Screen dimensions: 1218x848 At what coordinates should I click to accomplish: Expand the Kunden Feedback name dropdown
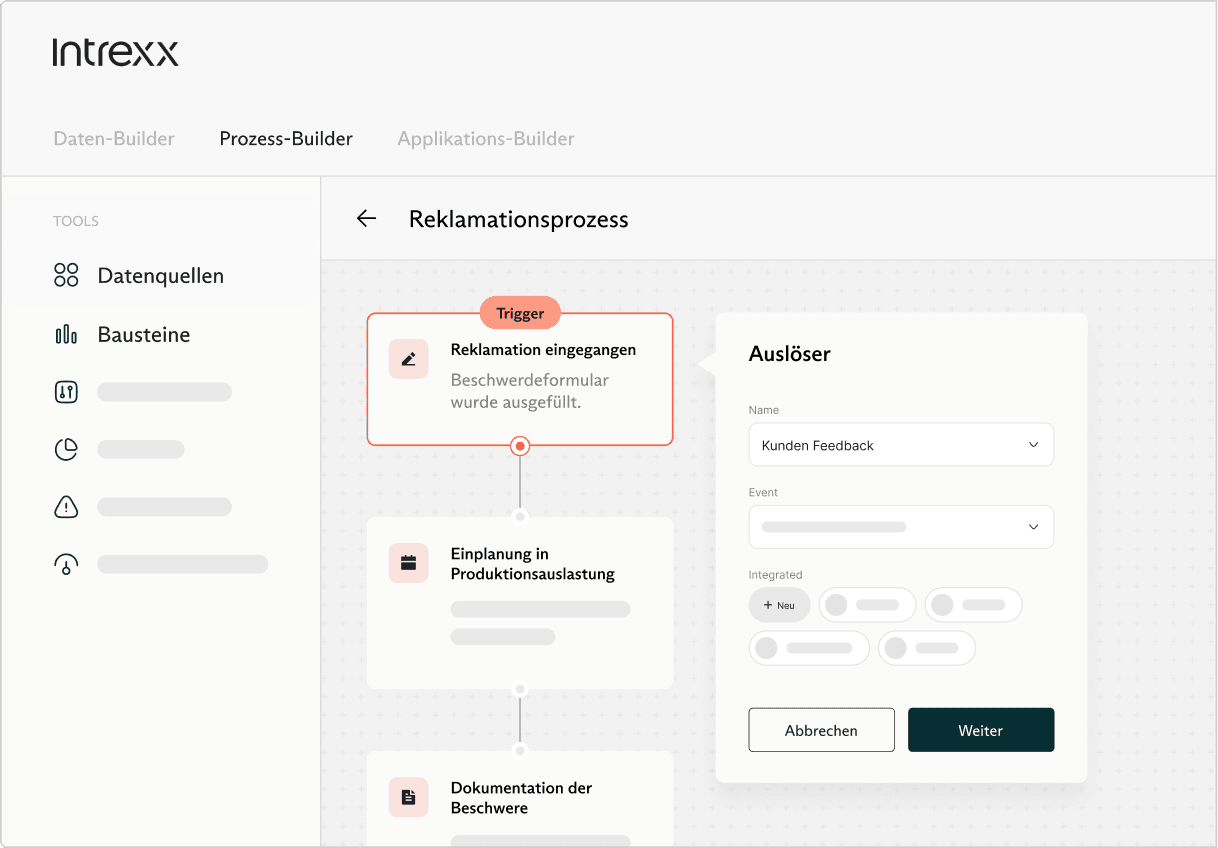[x=1033, y=445]
